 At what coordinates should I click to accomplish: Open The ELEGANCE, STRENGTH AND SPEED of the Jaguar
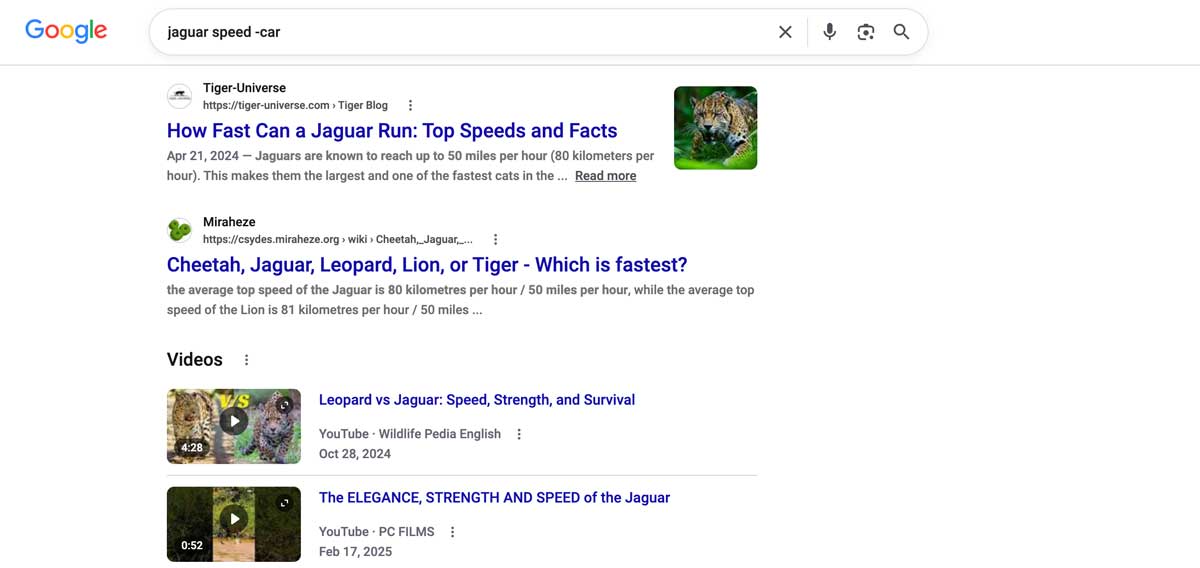pos(494,498)
